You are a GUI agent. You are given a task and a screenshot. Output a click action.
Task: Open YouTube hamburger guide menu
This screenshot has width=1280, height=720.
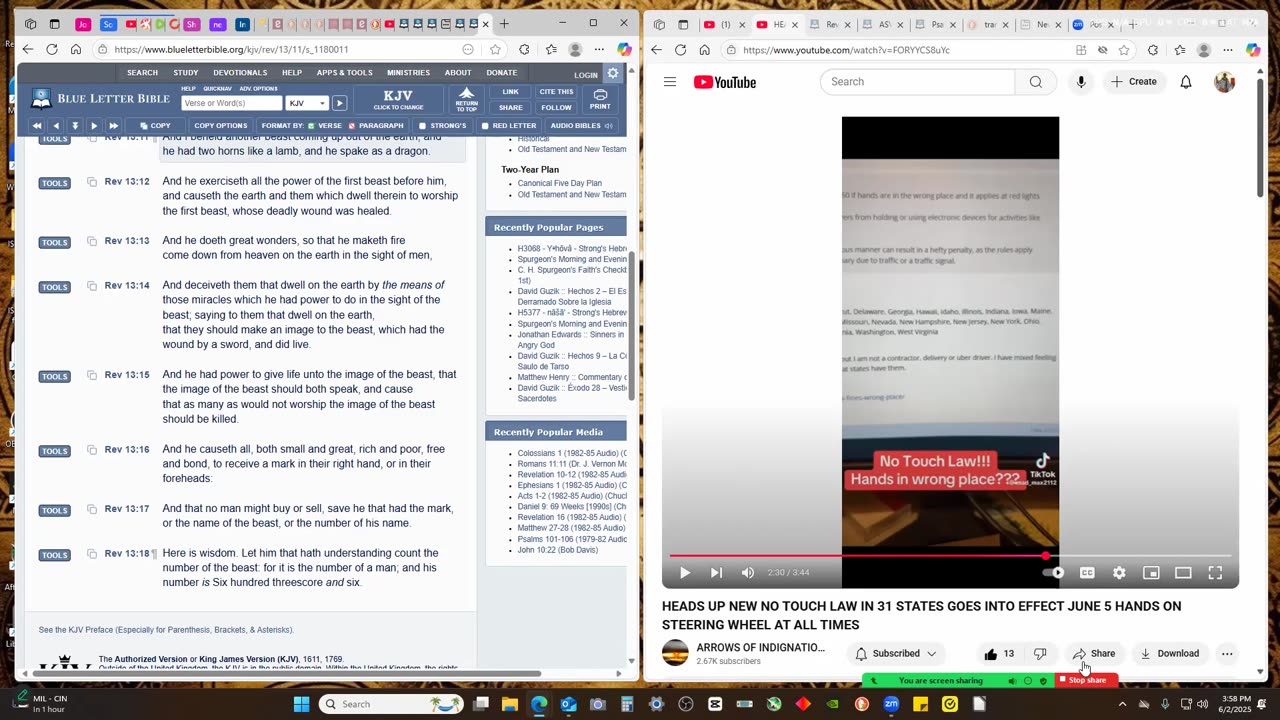point(670,82)
